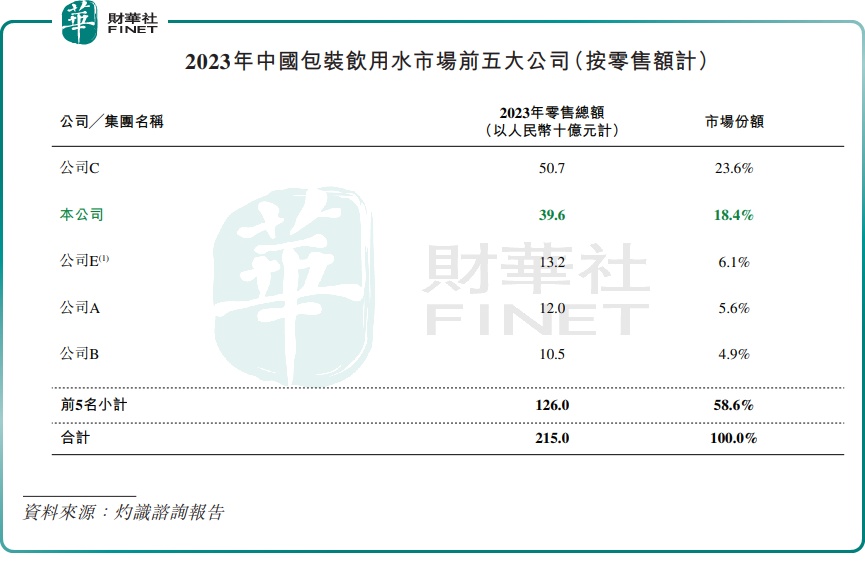Click the 資料來源 source note at bottom
Viewport: 865px width, 573px height.
click(x=124, y=512)
